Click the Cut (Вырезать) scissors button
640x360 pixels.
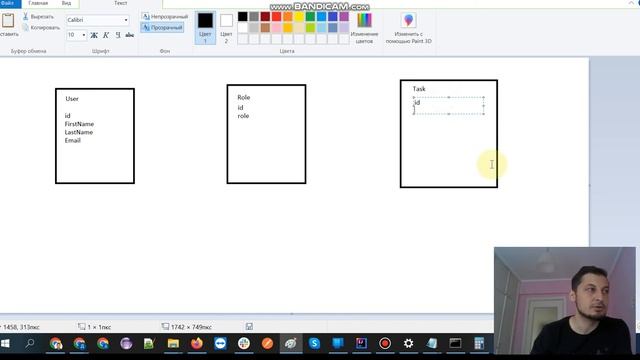38,17
